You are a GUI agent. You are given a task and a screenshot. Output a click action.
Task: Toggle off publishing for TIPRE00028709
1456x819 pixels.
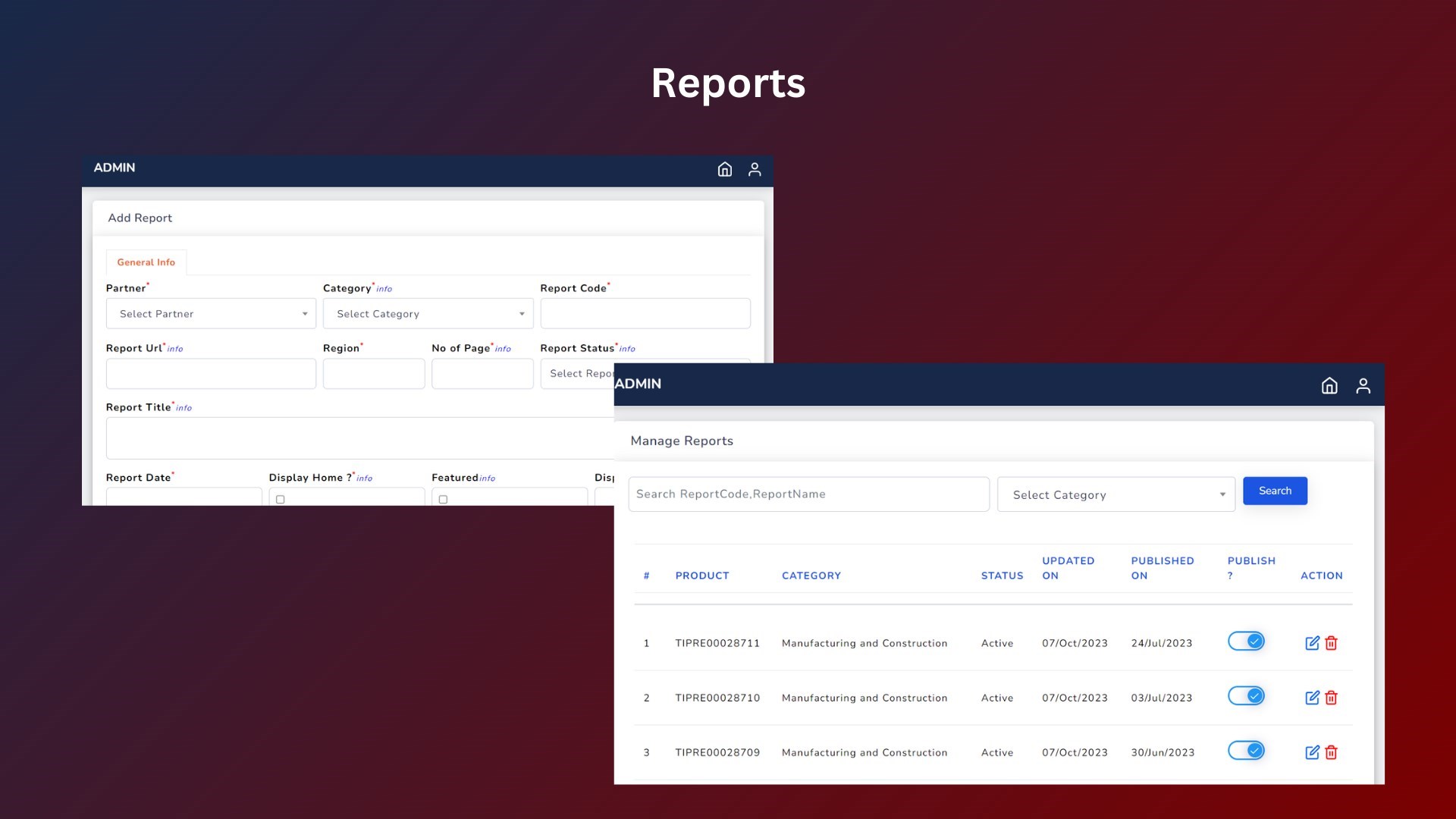tap(1246, 750)
